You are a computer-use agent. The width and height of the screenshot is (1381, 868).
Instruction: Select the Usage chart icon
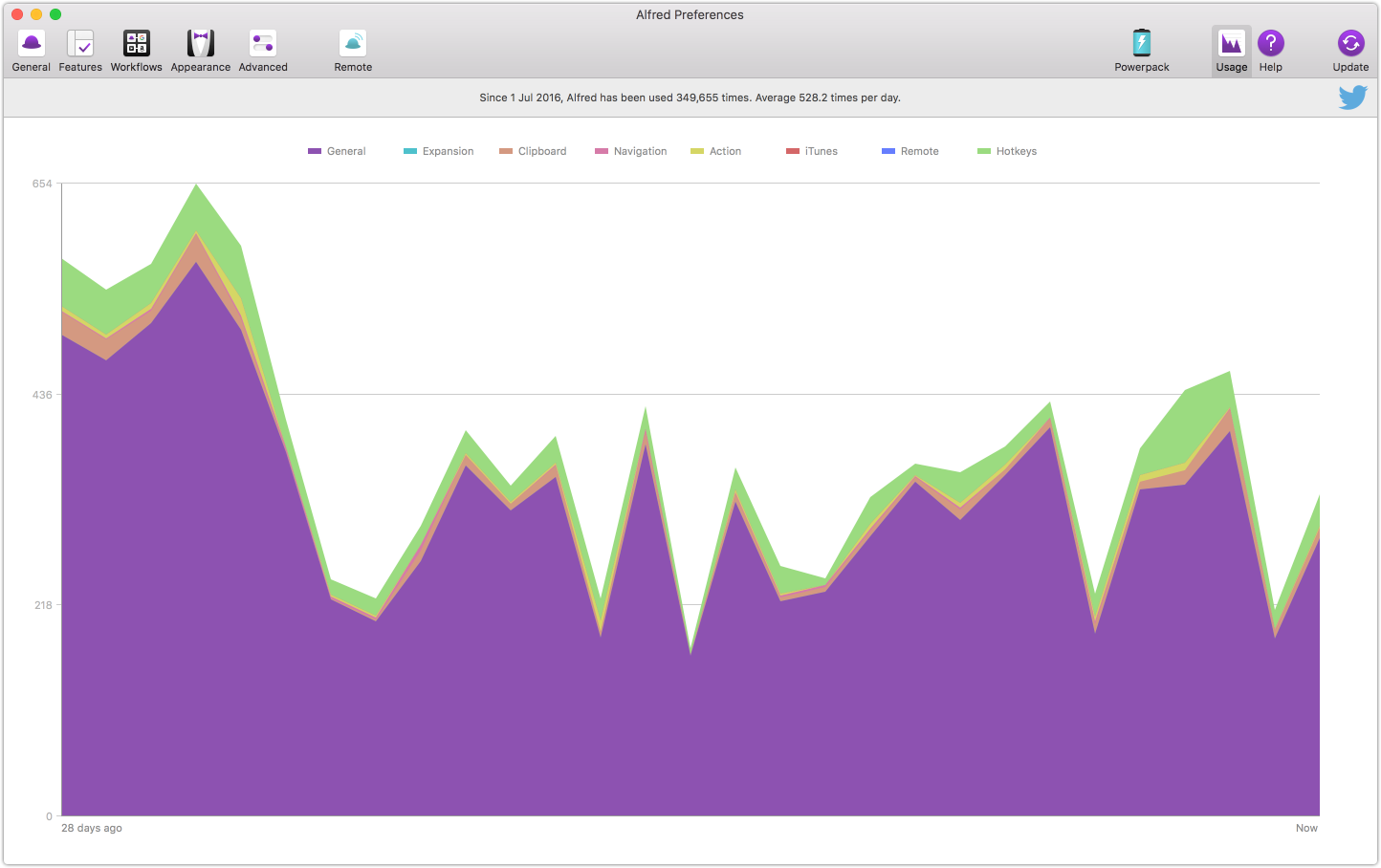coord(1232,43)
